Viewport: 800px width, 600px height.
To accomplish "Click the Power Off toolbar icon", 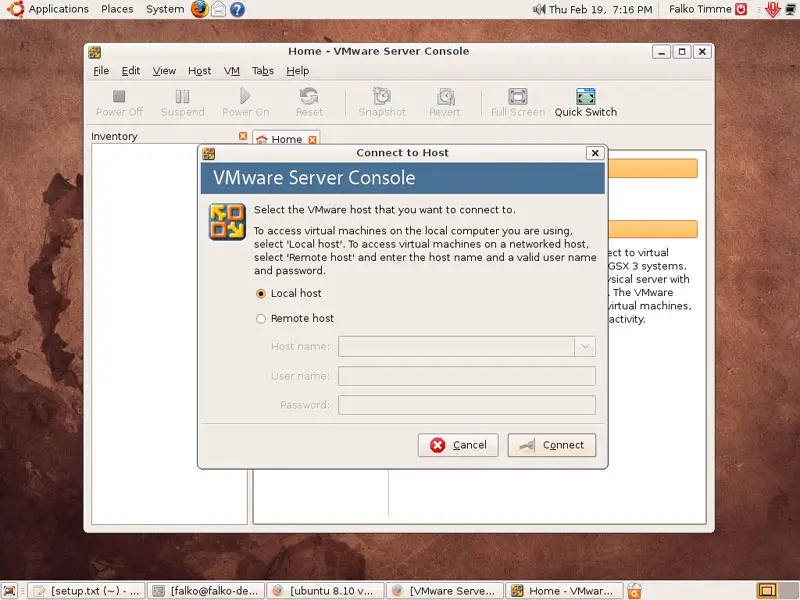I will click(119, 96).
